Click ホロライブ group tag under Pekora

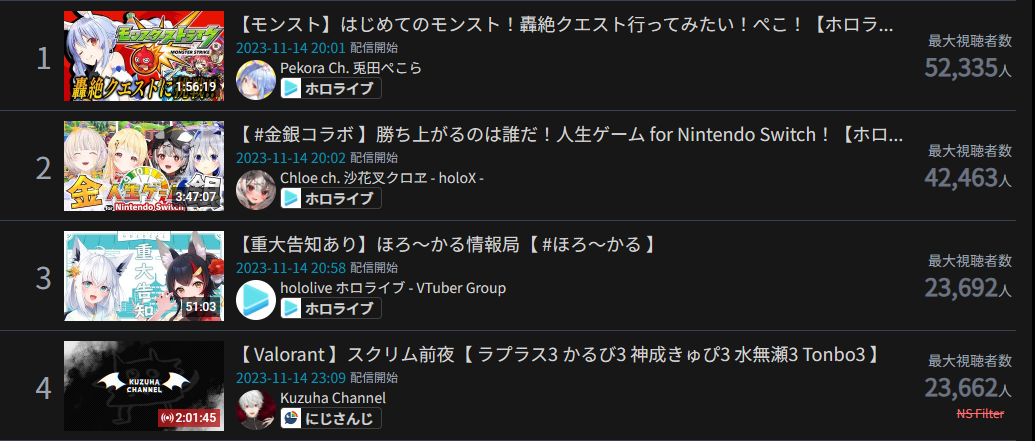[x=331, y=88]
